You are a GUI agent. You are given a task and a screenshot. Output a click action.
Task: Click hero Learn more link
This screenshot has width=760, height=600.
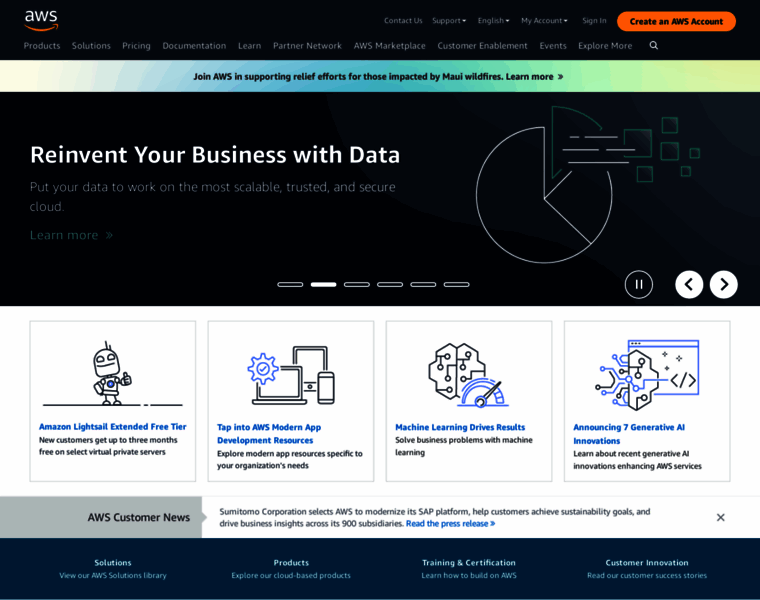[x=71, y=235]
